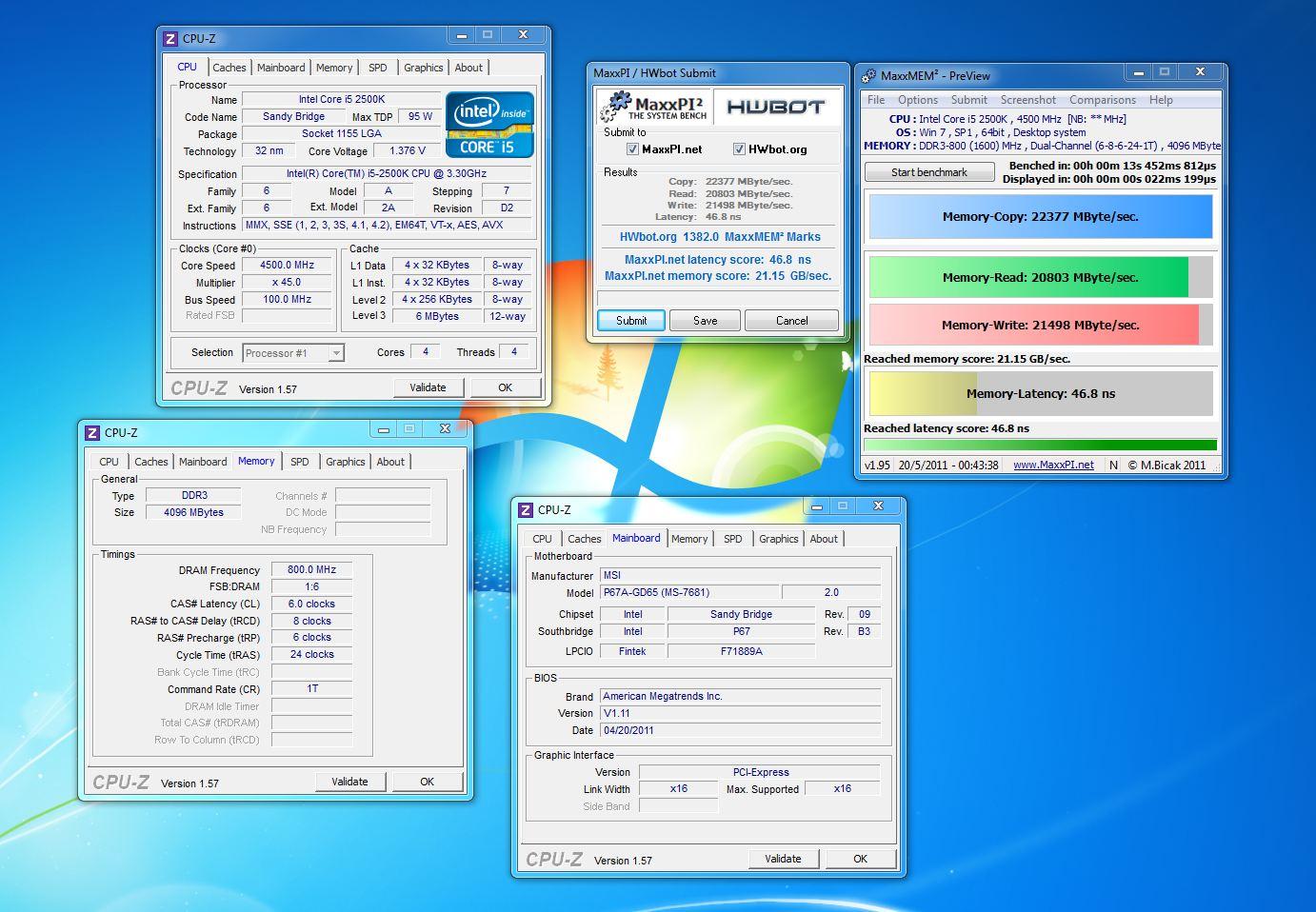Click the DRAM Frequency value 800.0 MHz

pos(311,570)
